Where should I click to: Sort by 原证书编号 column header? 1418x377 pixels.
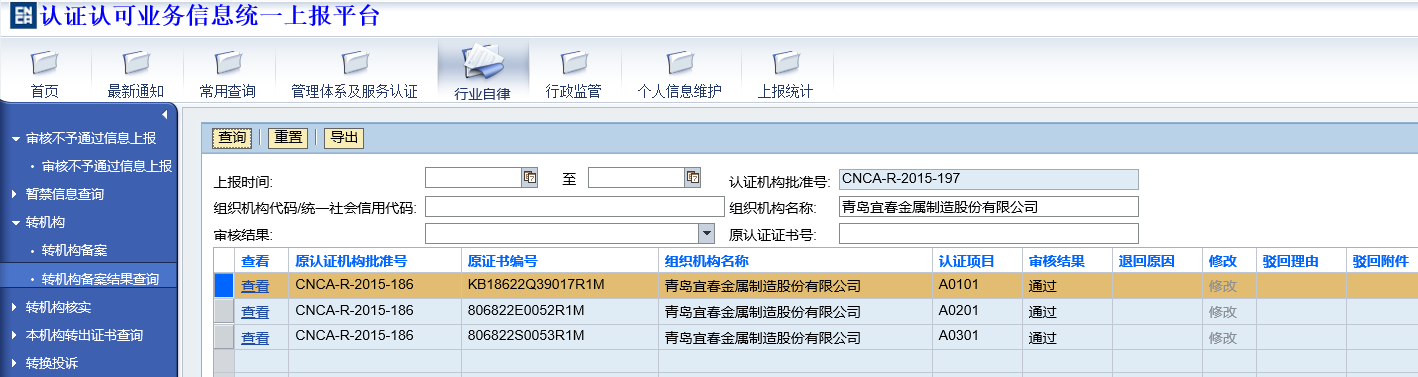pyautogui.click(x=503, y=261)
